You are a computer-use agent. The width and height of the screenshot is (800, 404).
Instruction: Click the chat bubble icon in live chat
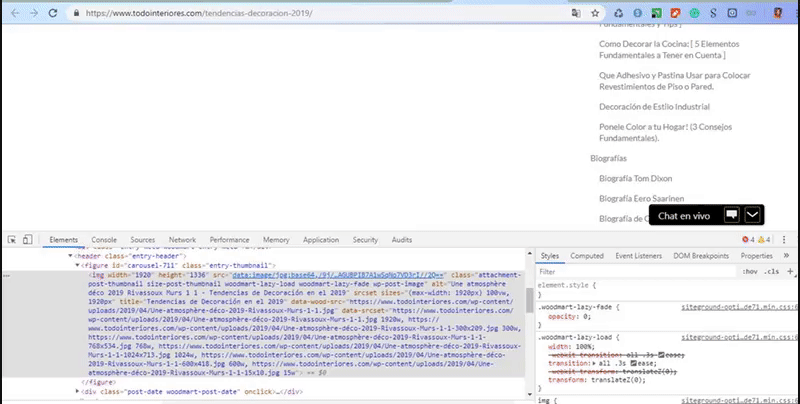(x=732, y=215)
